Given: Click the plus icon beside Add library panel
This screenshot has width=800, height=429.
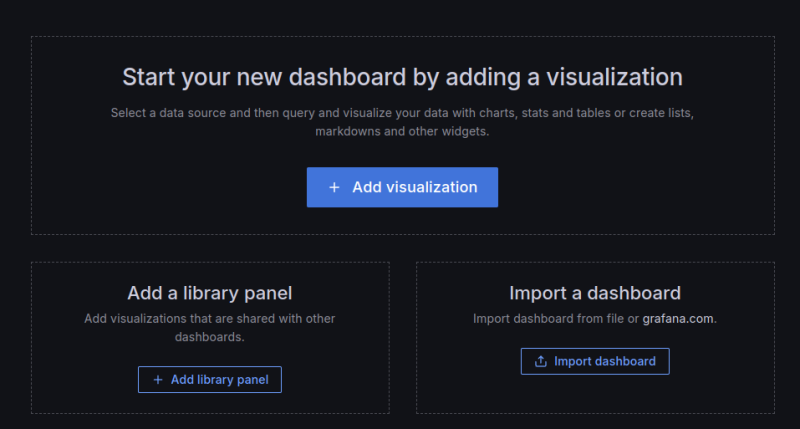Looking at the screenshot, I should pos(157,380).
